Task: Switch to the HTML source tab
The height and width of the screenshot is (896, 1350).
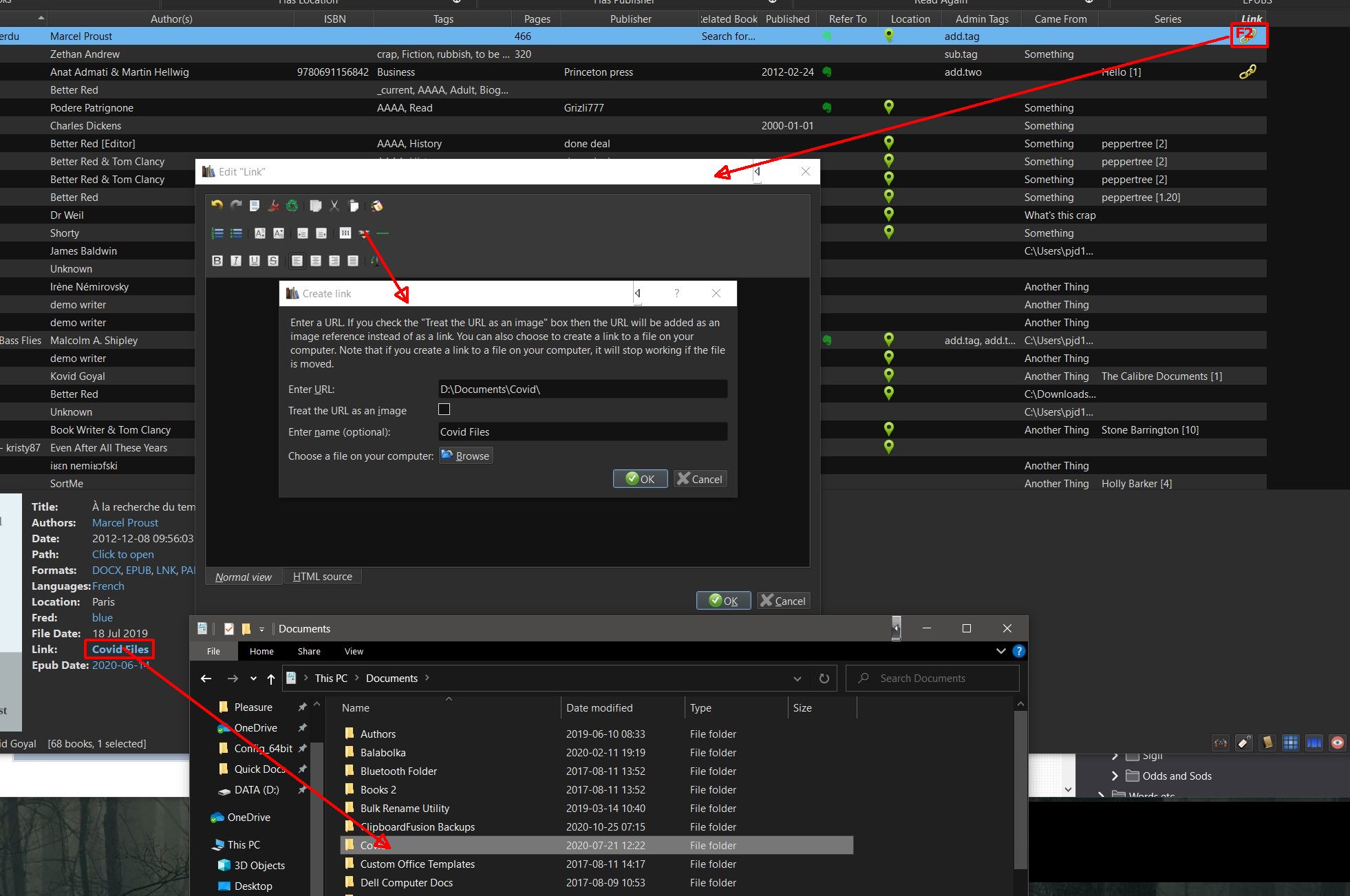Action: pos(322,577)
